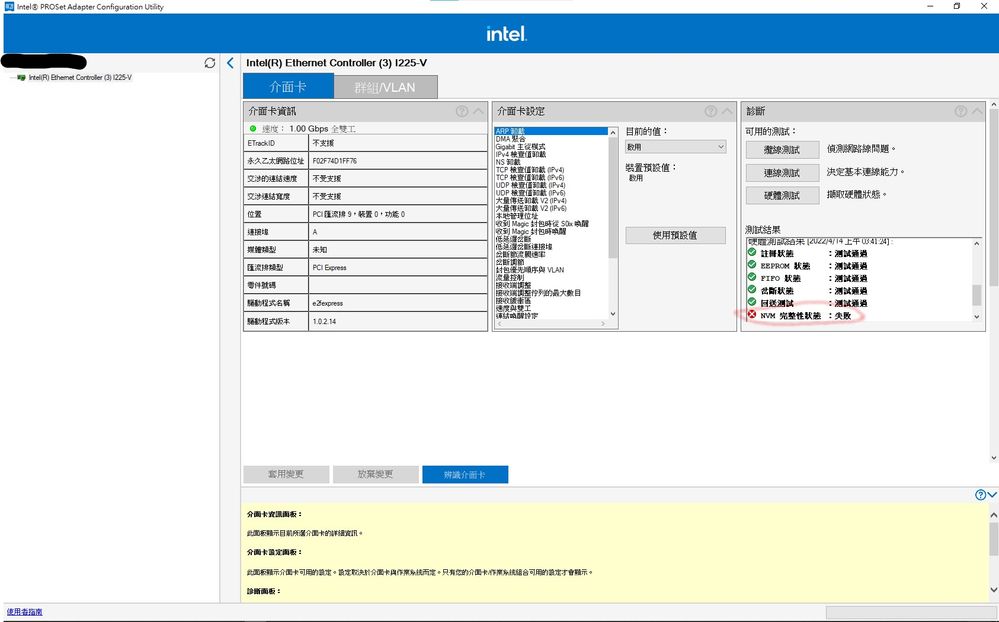Click the refresh adapter list icon

[x=210, y=62]
